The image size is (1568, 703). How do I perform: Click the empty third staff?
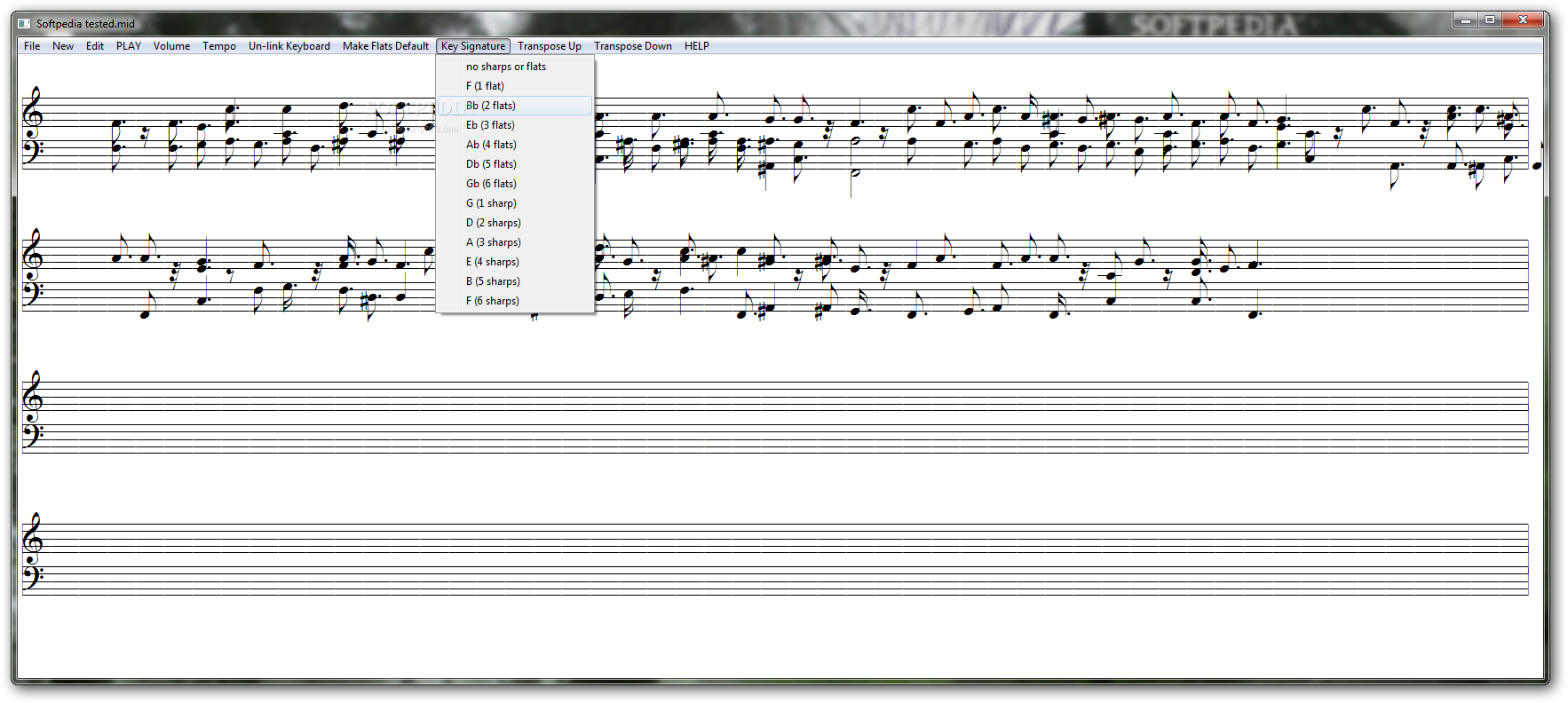775,417
